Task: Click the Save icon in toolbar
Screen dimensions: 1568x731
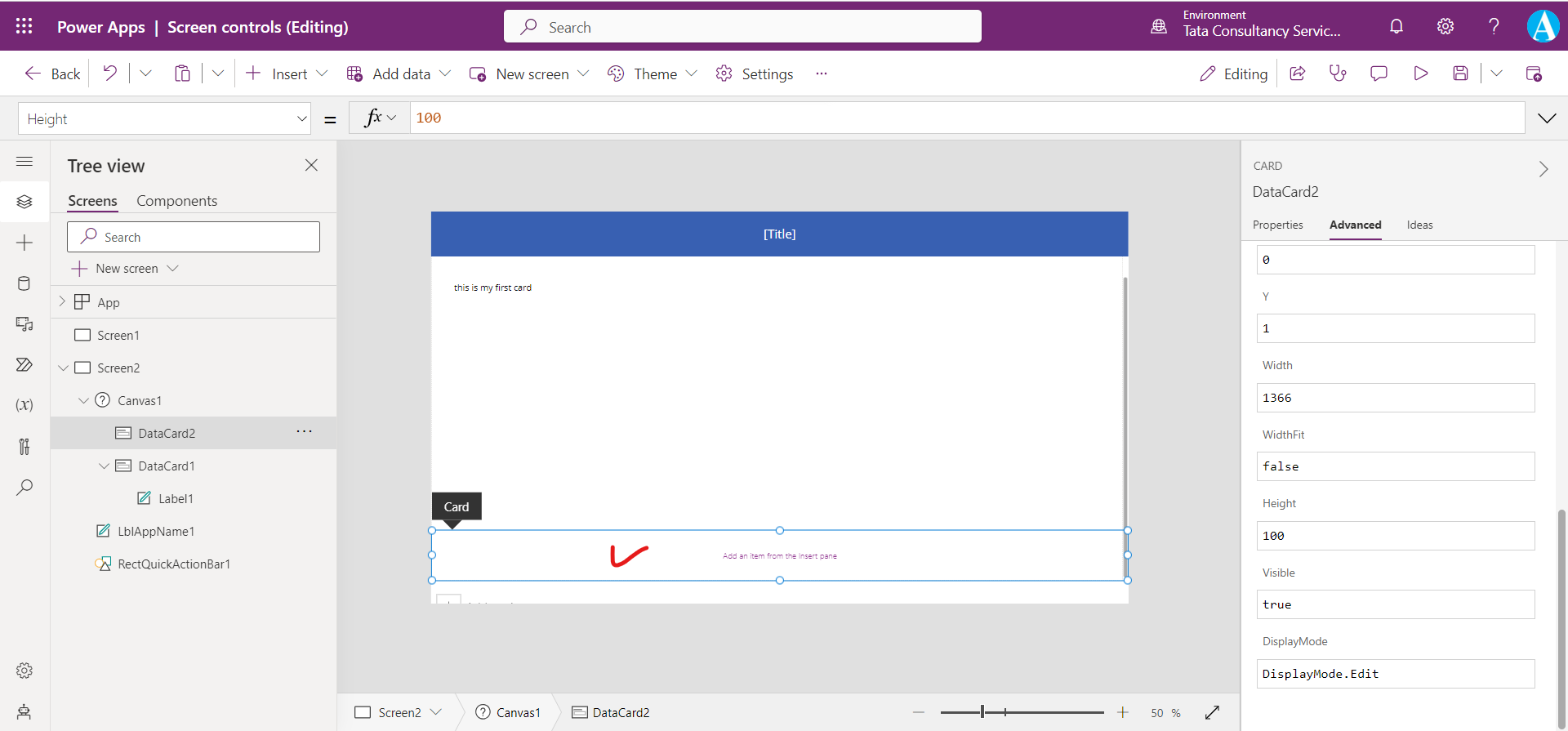Action: [1460, 74]
